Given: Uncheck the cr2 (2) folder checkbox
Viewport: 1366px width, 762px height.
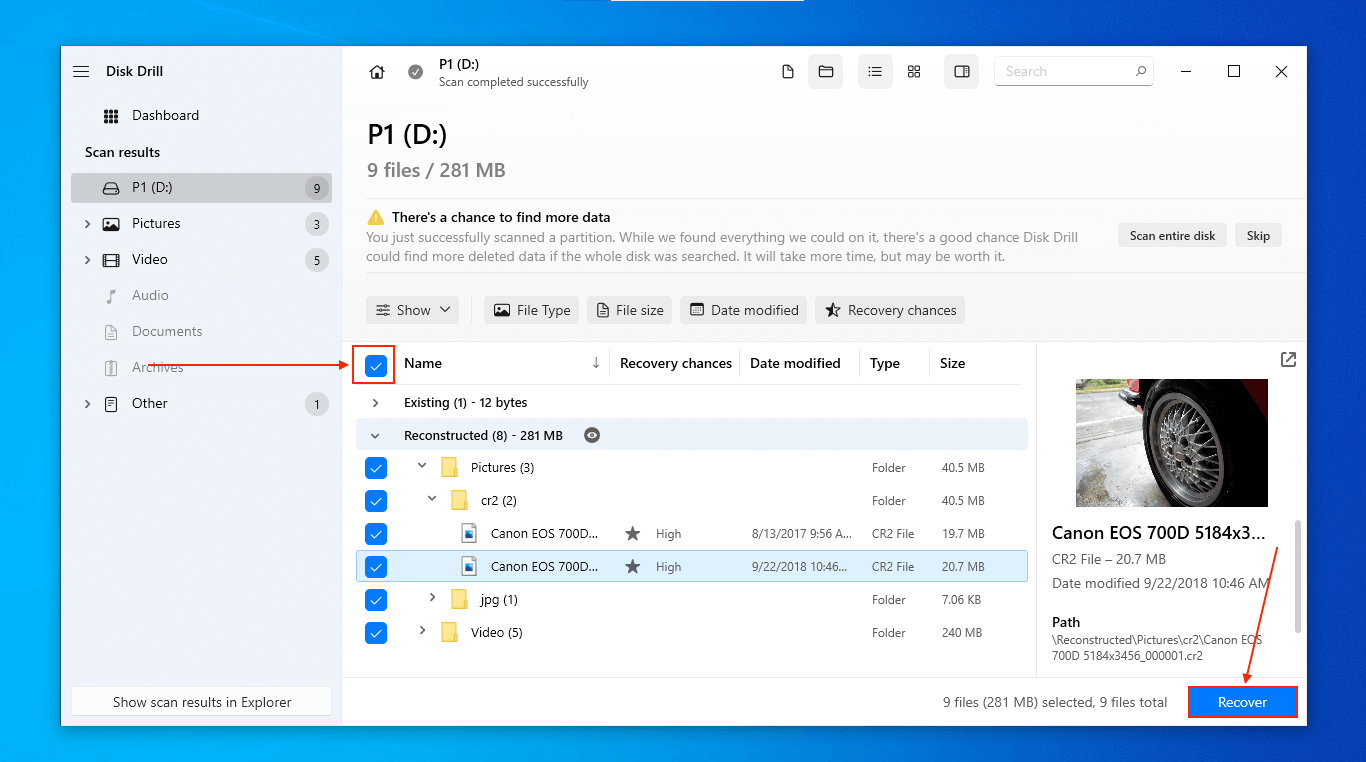Looking at the screenshot, I should 376,501.
